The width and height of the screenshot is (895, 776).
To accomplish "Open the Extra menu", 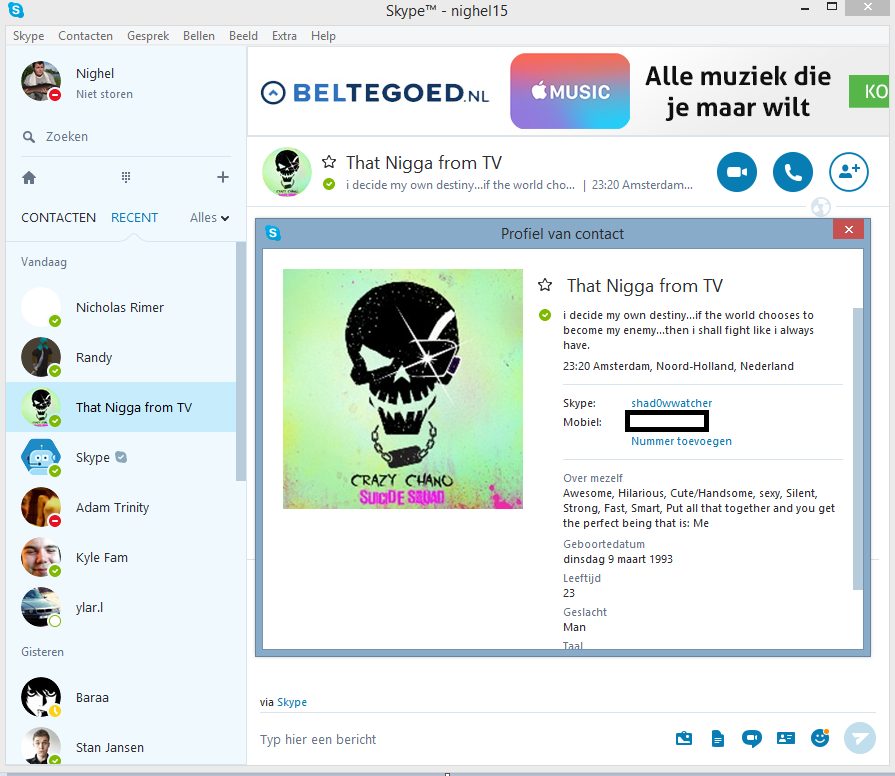I will [x=284, y=36].
